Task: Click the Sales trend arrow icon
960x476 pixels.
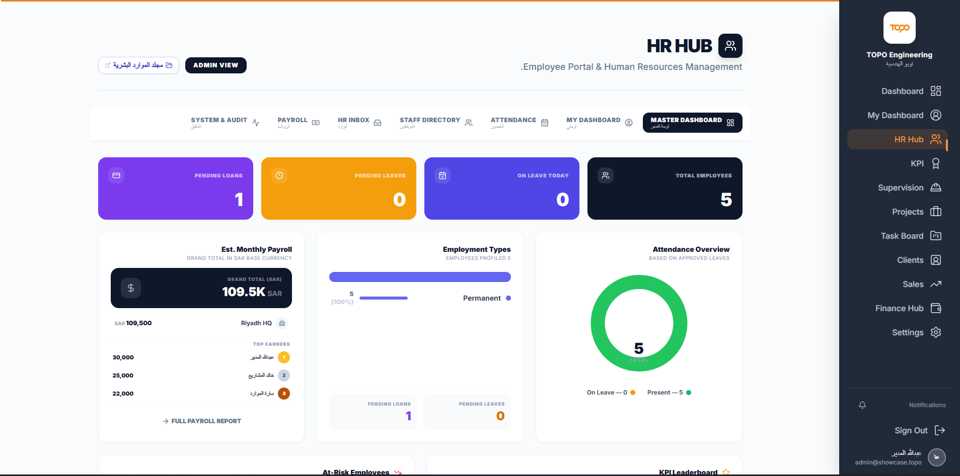Action: [x=936, y=284]
